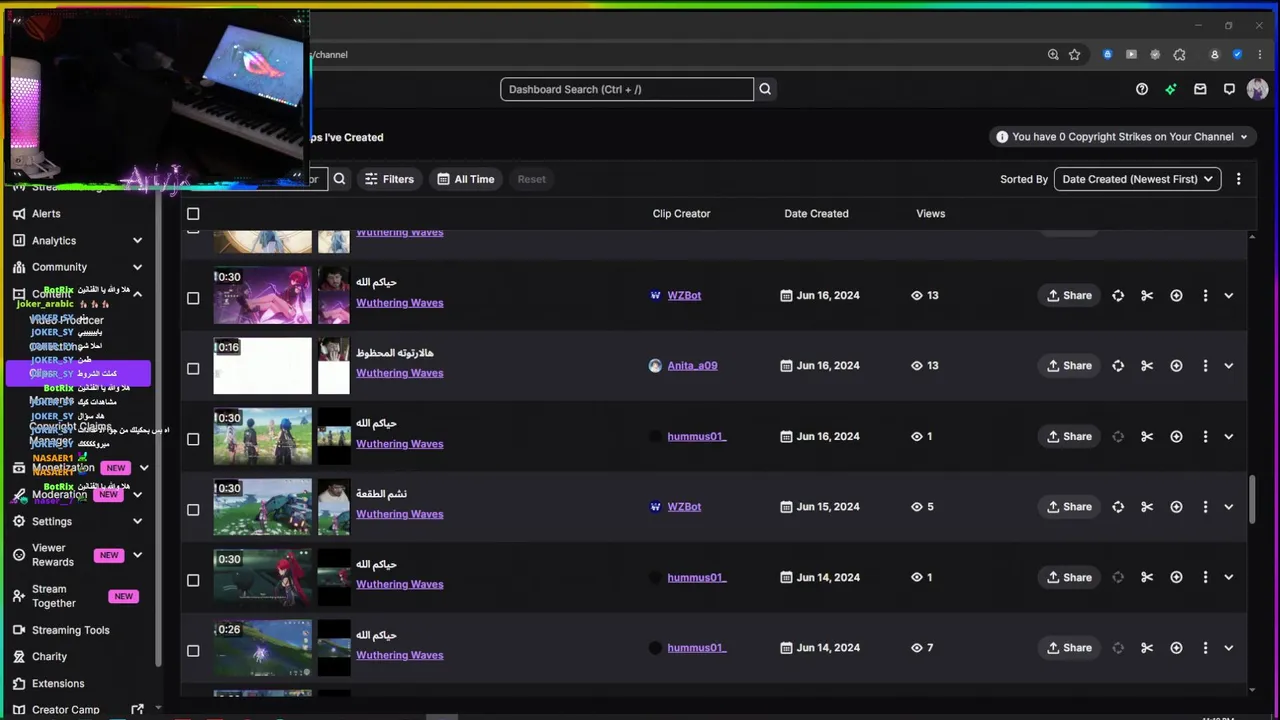This screenshot has height=720, width=1280.
Task: Expand the Community sidebar section
Action: tap(138, 267)
